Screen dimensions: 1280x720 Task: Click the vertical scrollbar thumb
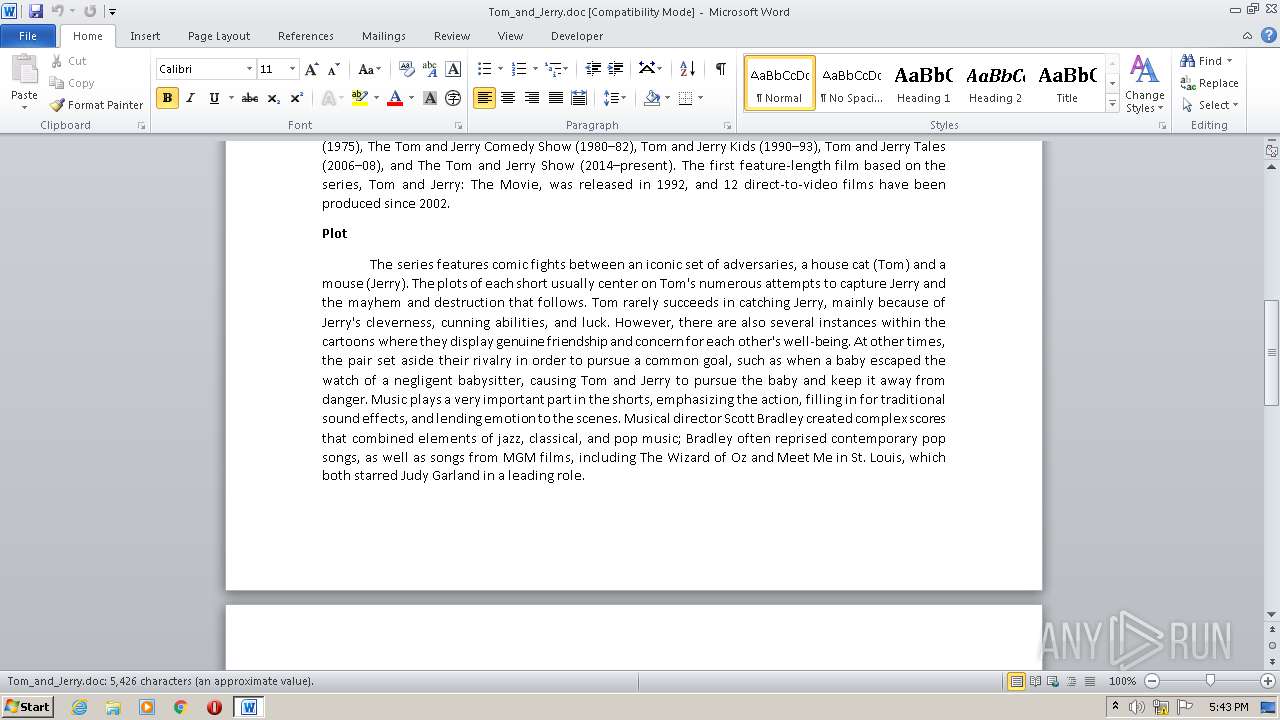(1271, 352)
